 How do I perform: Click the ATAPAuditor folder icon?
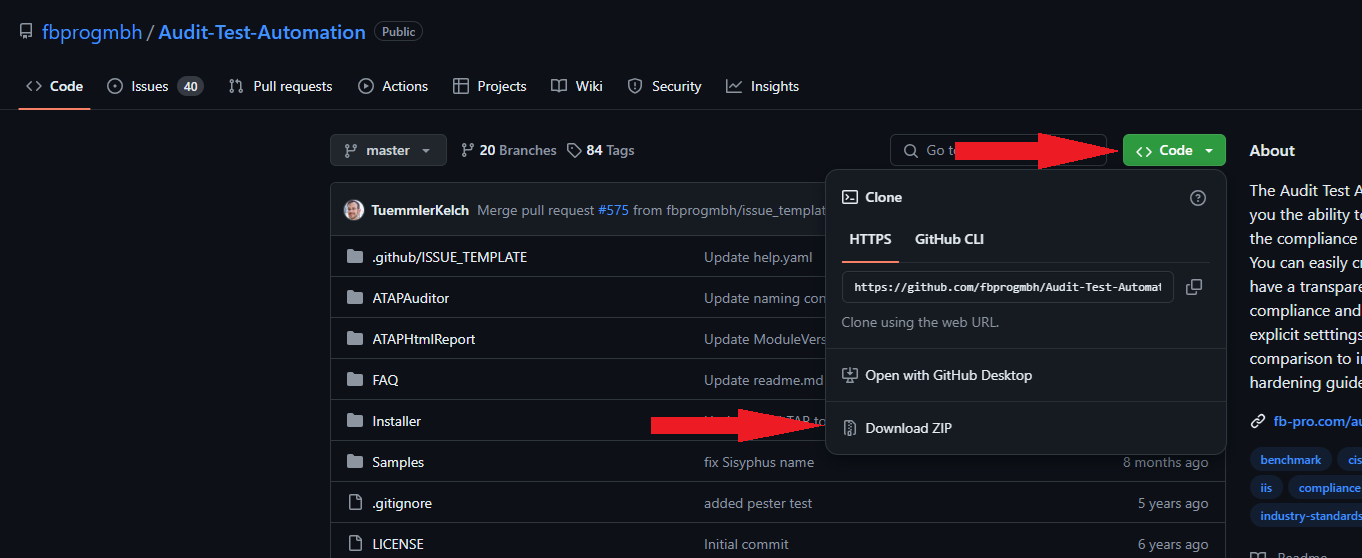click(355, 298)
